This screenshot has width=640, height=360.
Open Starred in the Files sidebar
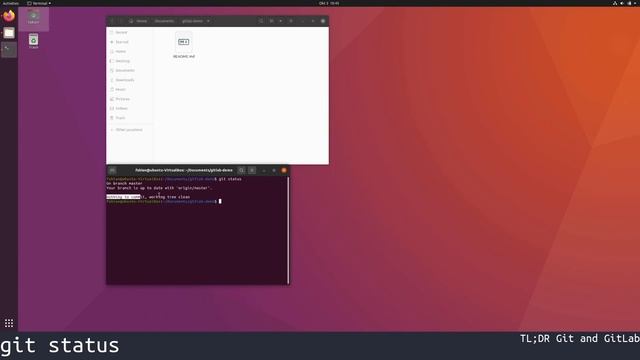(x=122, y=42)
